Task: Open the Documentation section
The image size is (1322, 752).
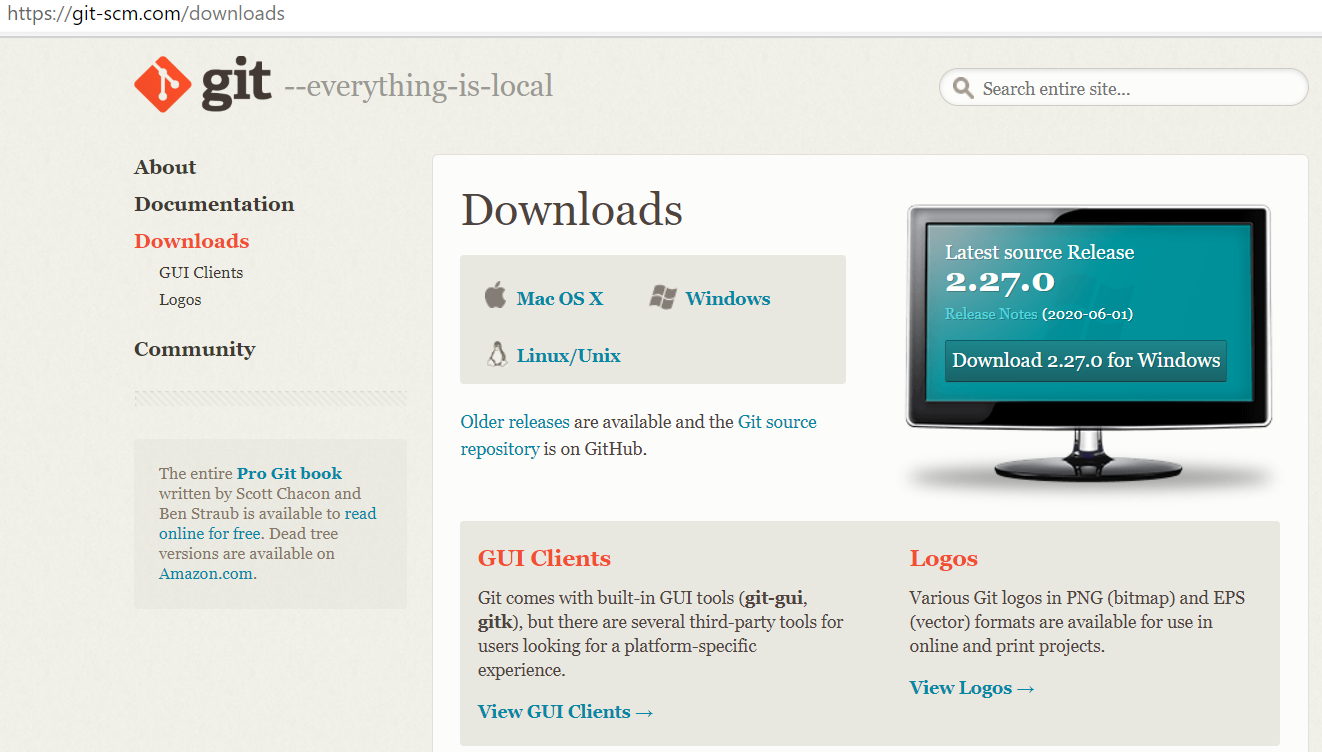Action: point(214,204)
